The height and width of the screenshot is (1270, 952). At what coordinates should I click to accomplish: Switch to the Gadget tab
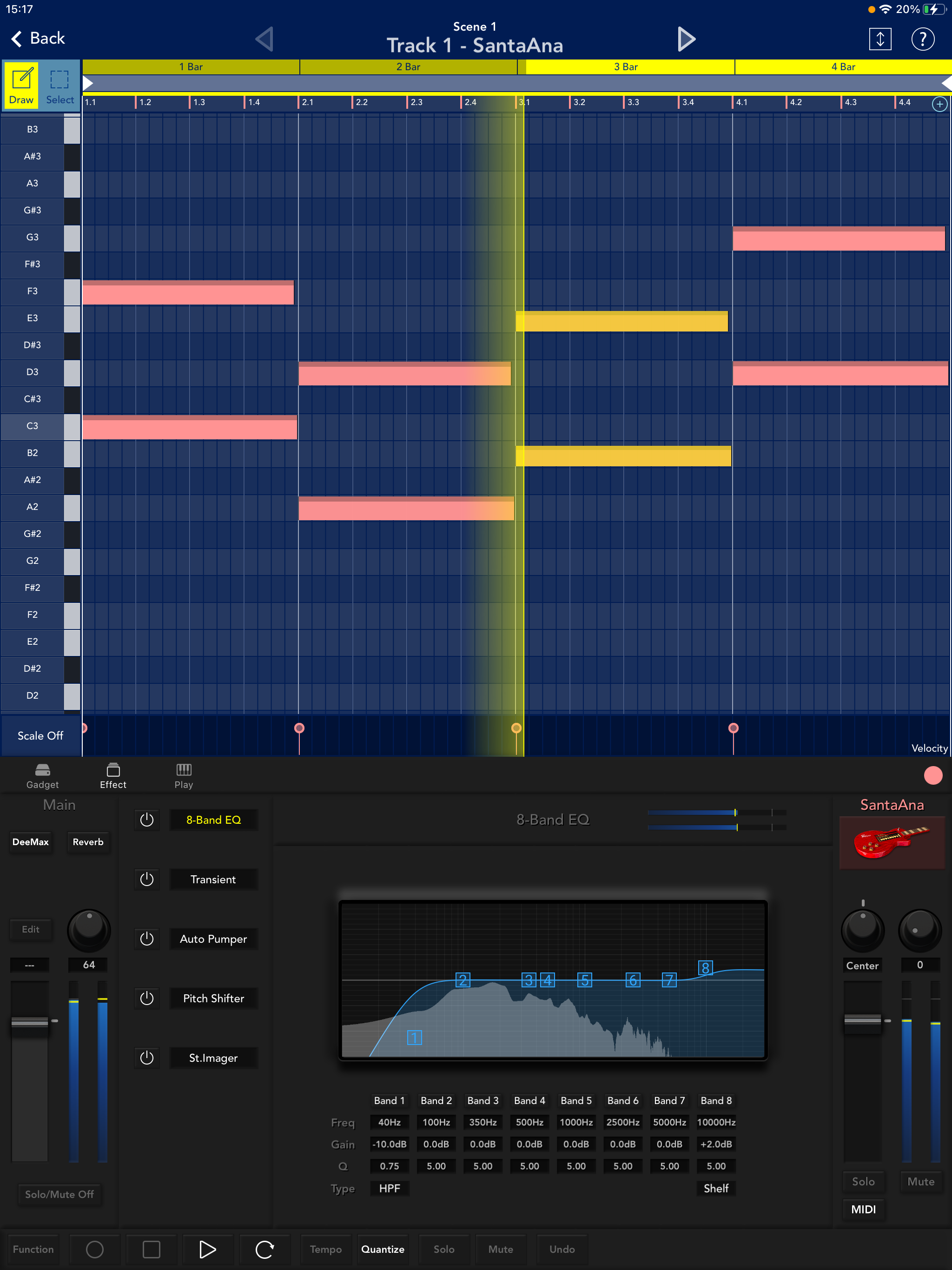pyautogui.click(x=42, y=776)
